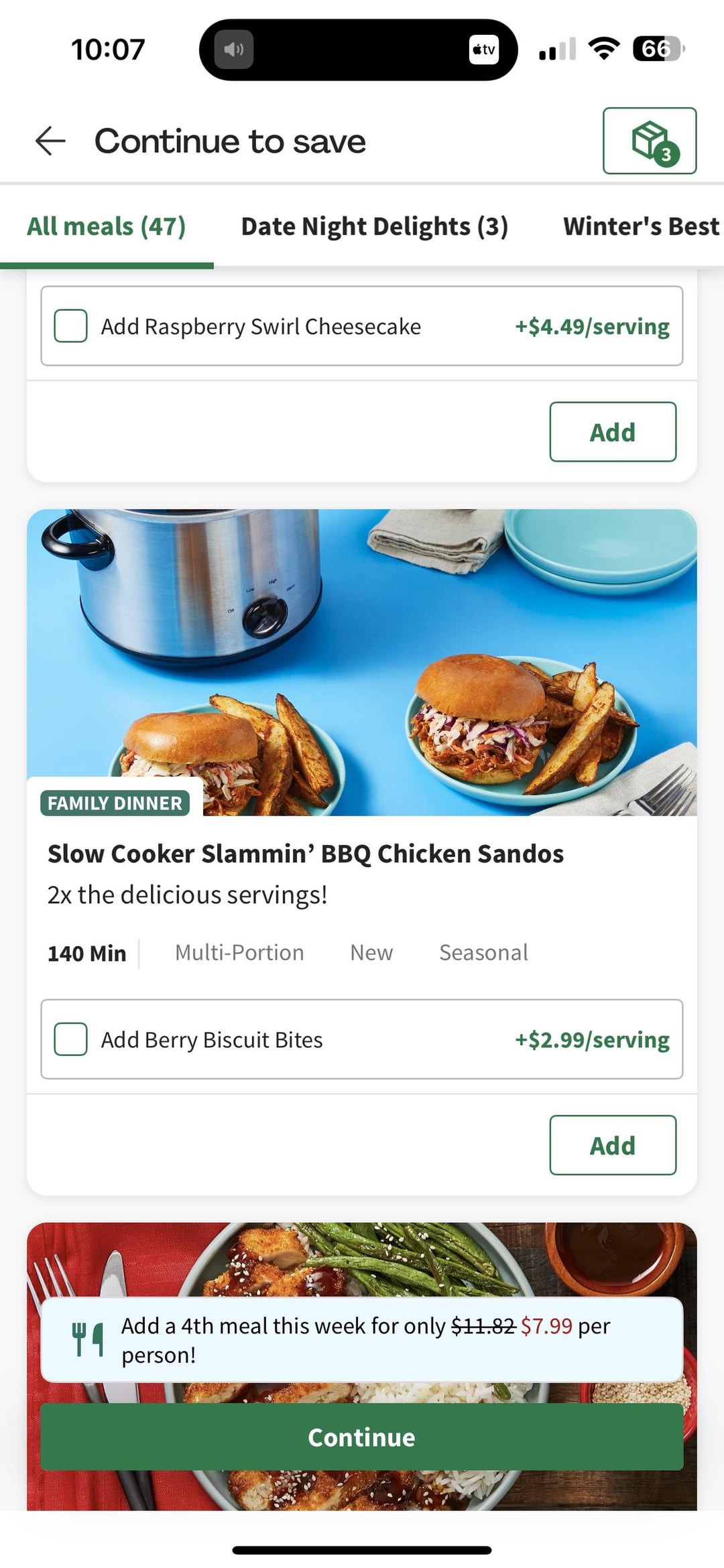Tap the back arrow icon

(x=50, y=141)
